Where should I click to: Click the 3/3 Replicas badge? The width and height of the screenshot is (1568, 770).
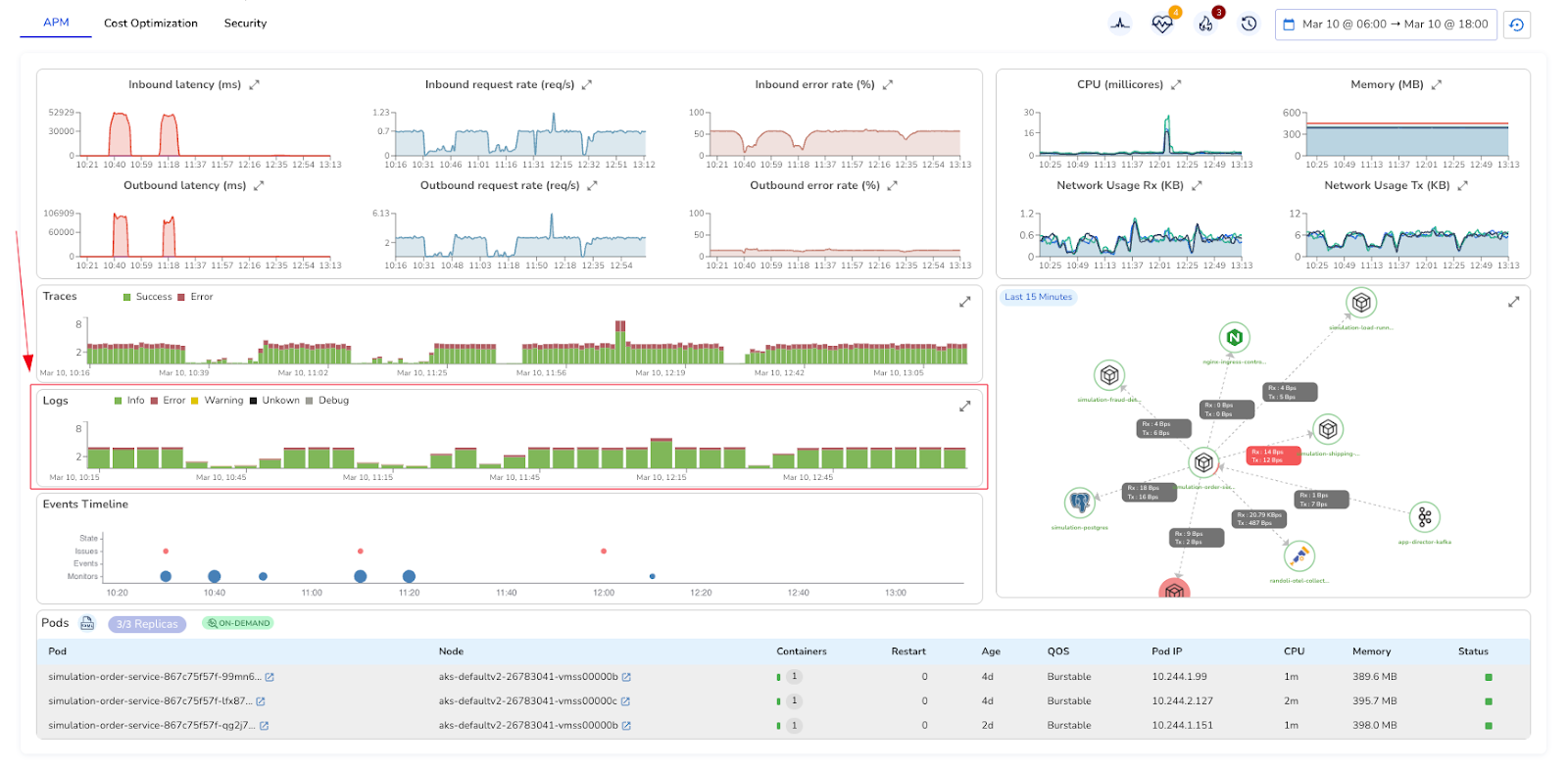coord(147,624)
